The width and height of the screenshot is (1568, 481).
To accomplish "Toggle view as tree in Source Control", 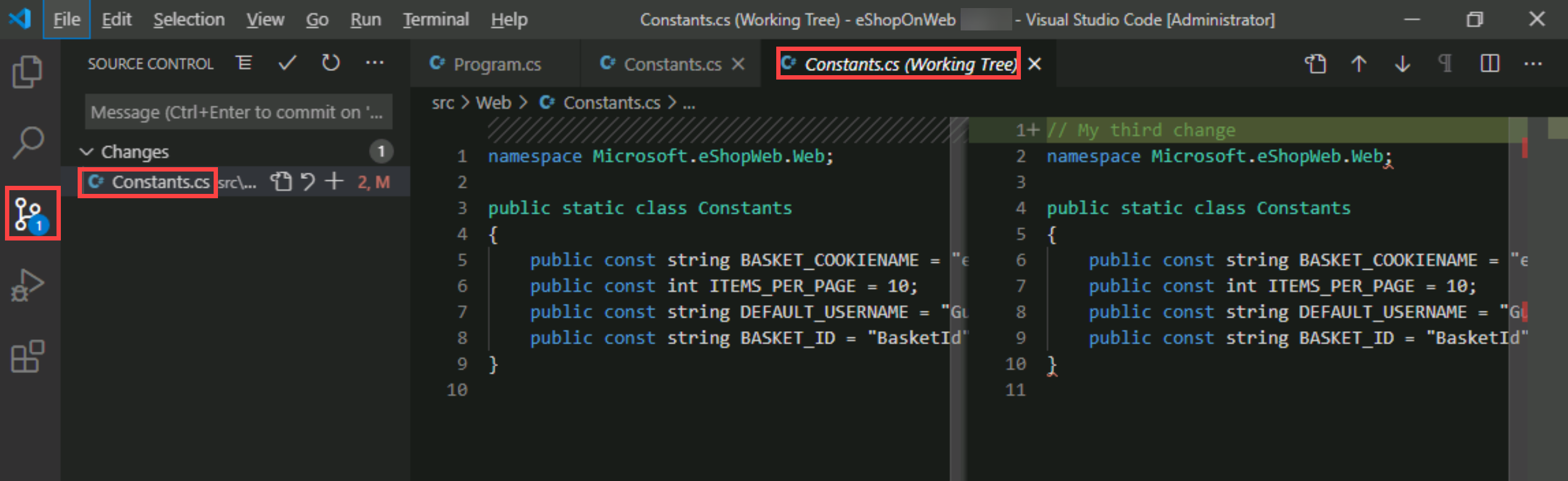I will coord(244,63).
